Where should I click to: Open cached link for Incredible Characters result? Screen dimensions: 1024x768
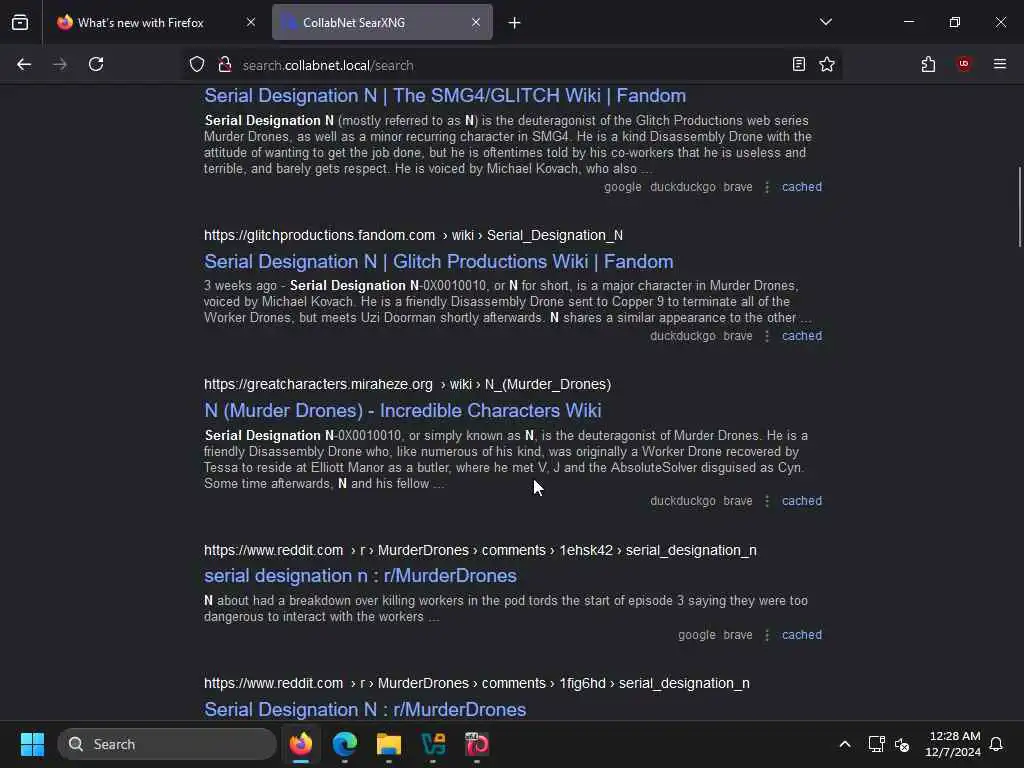click(801, 501)
